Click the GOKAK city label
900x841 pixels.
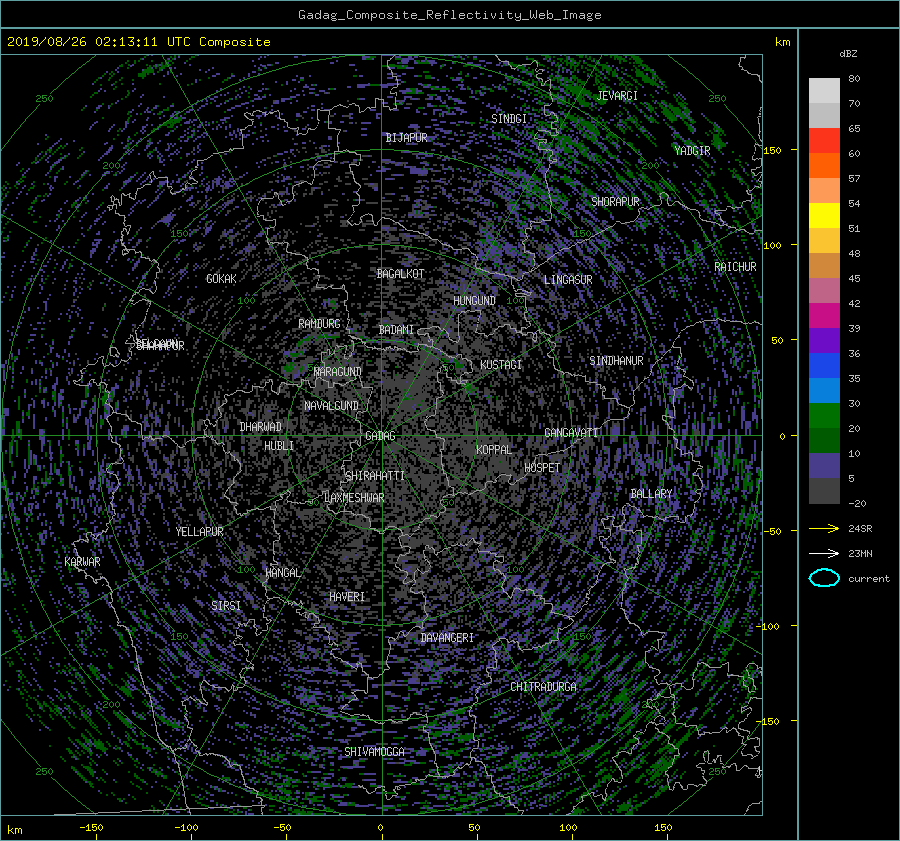tap(221, 279)
